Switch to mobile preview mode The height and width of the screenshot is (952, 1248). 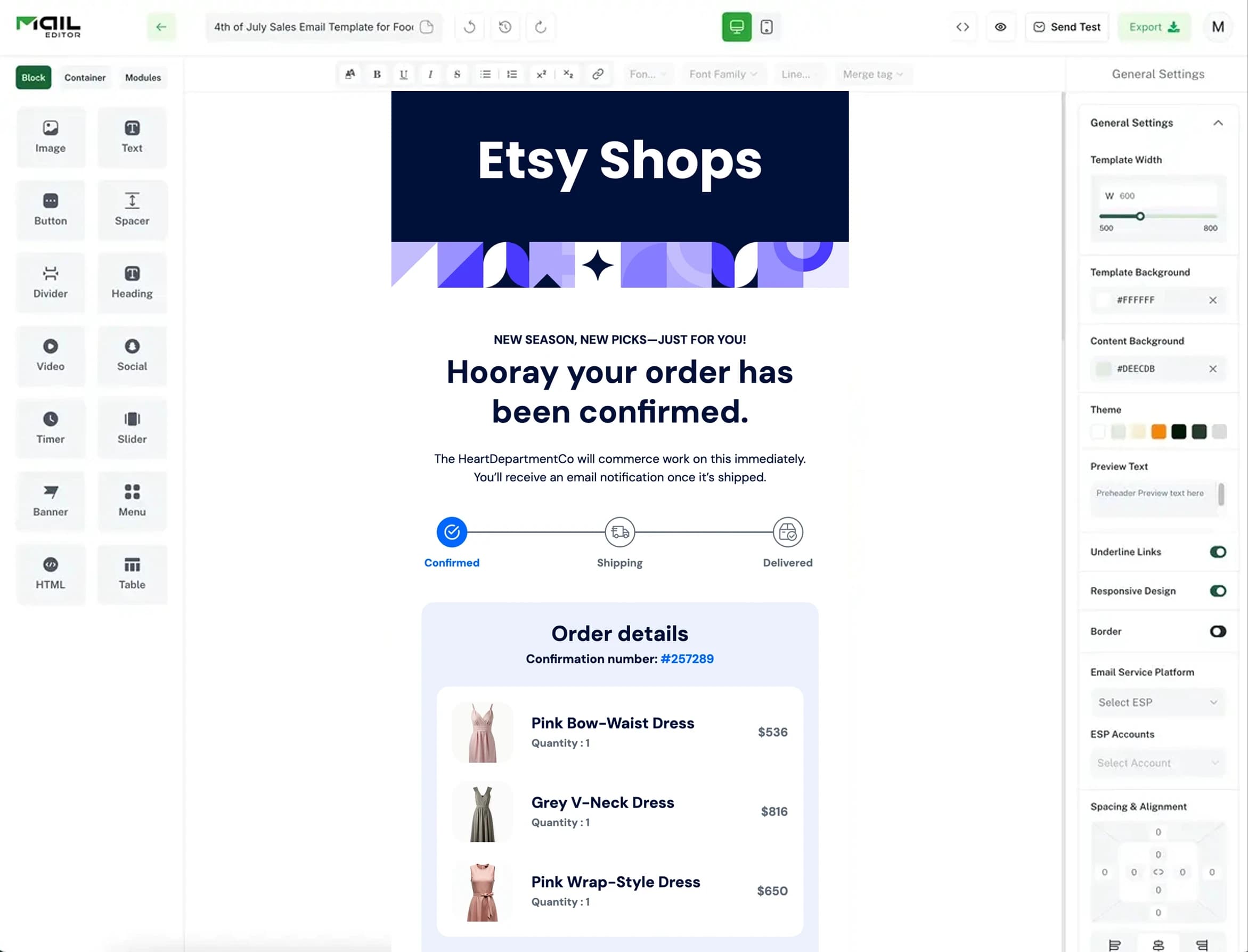(766, 27)
